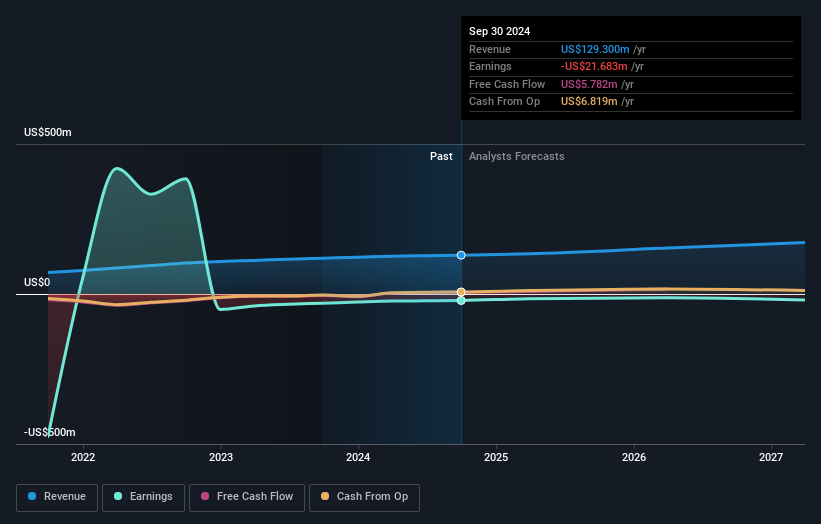Click the 2027 x-axis label
This screenshot has height=524, width=821.
(771, 458)
